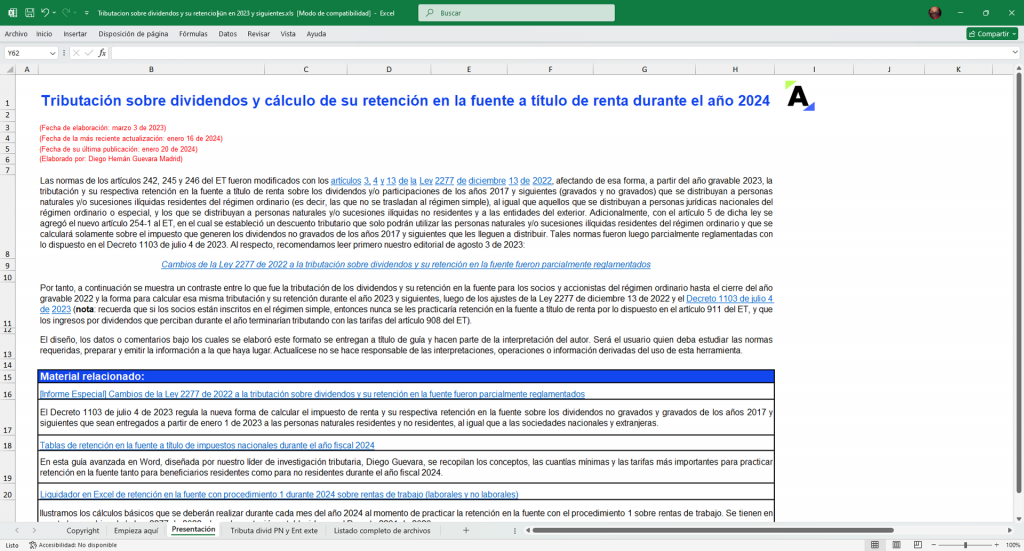Open Disposición de página tab
The image size is (1024, 551).
coord(133,34)
